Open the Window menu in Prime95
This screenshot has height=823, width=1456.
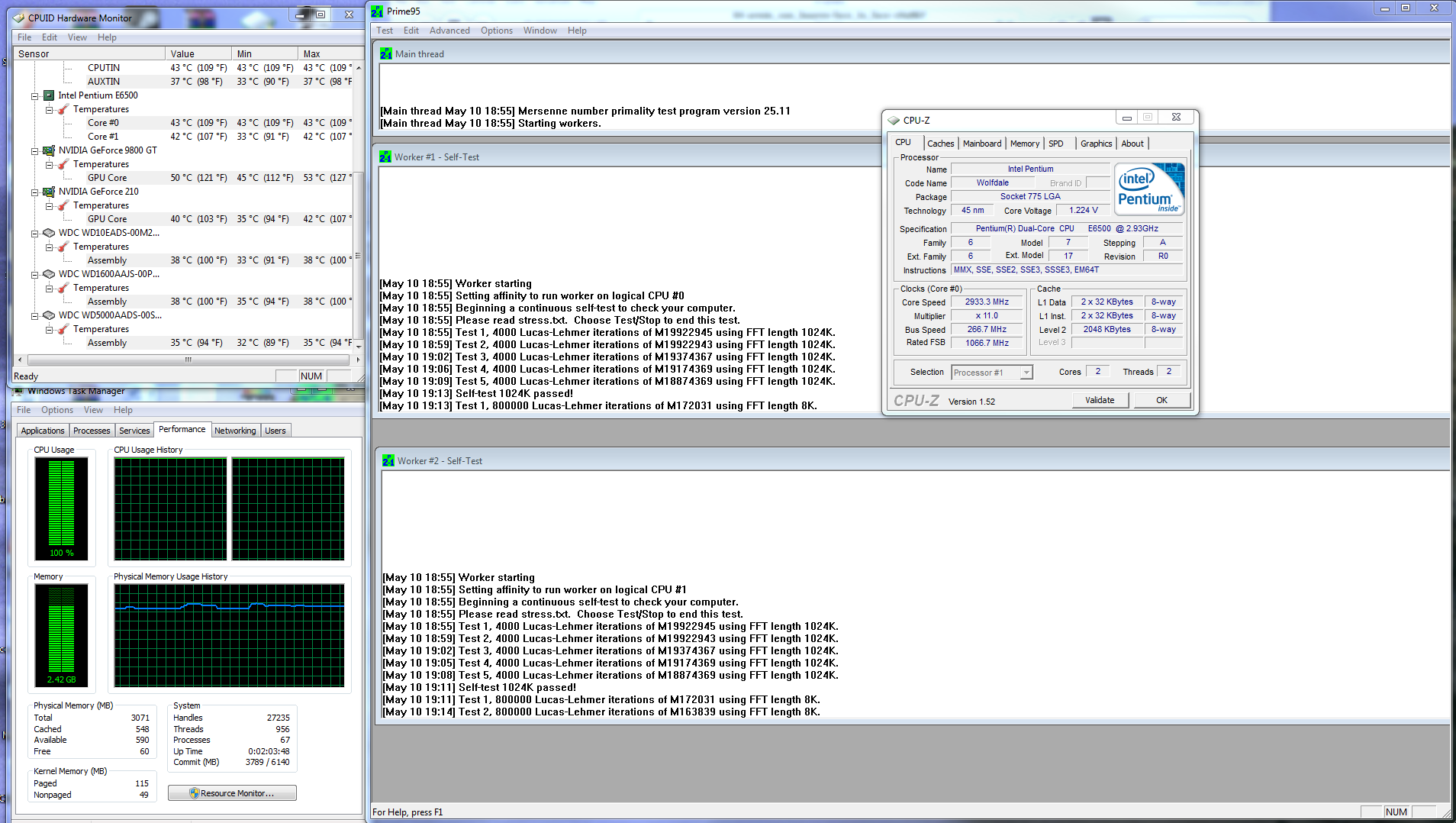pos(540,31)
